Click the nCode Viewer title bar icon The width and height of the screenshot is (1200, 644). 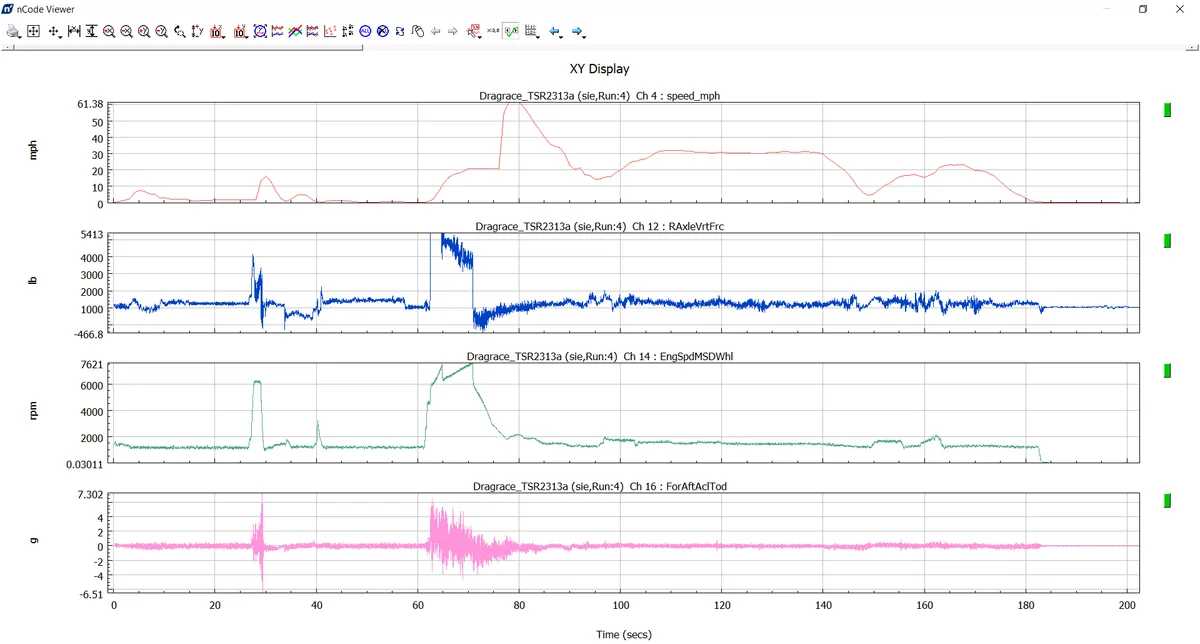click(x=8, y=8)
